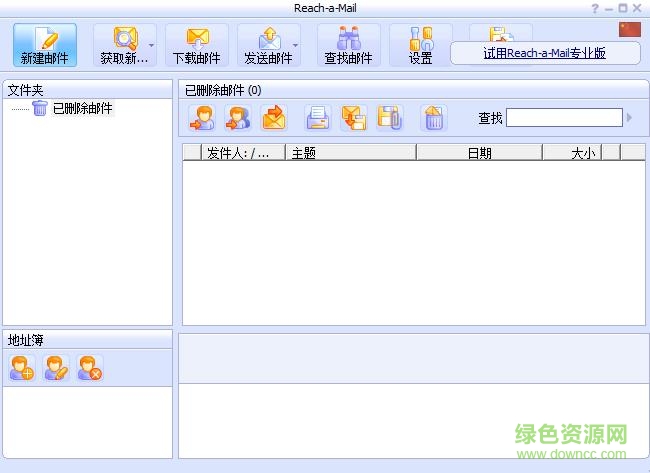
Task: Click the save attachments paperclip icon
Action: 389,118
